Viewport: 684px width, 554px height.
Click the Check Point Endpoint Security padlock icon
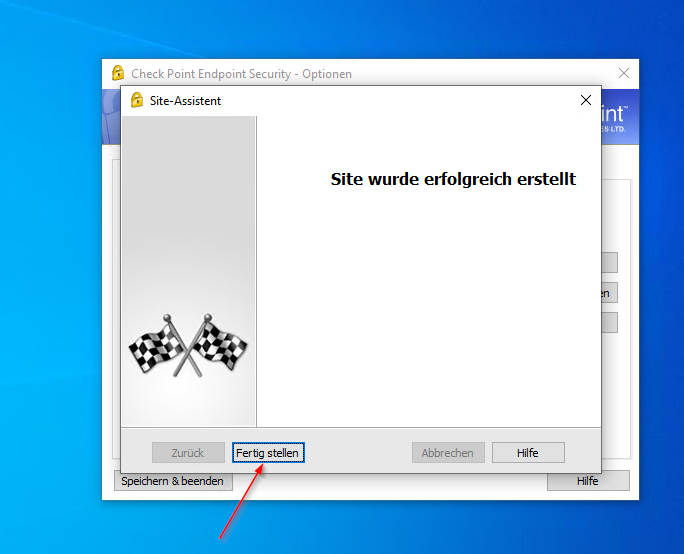118,73
